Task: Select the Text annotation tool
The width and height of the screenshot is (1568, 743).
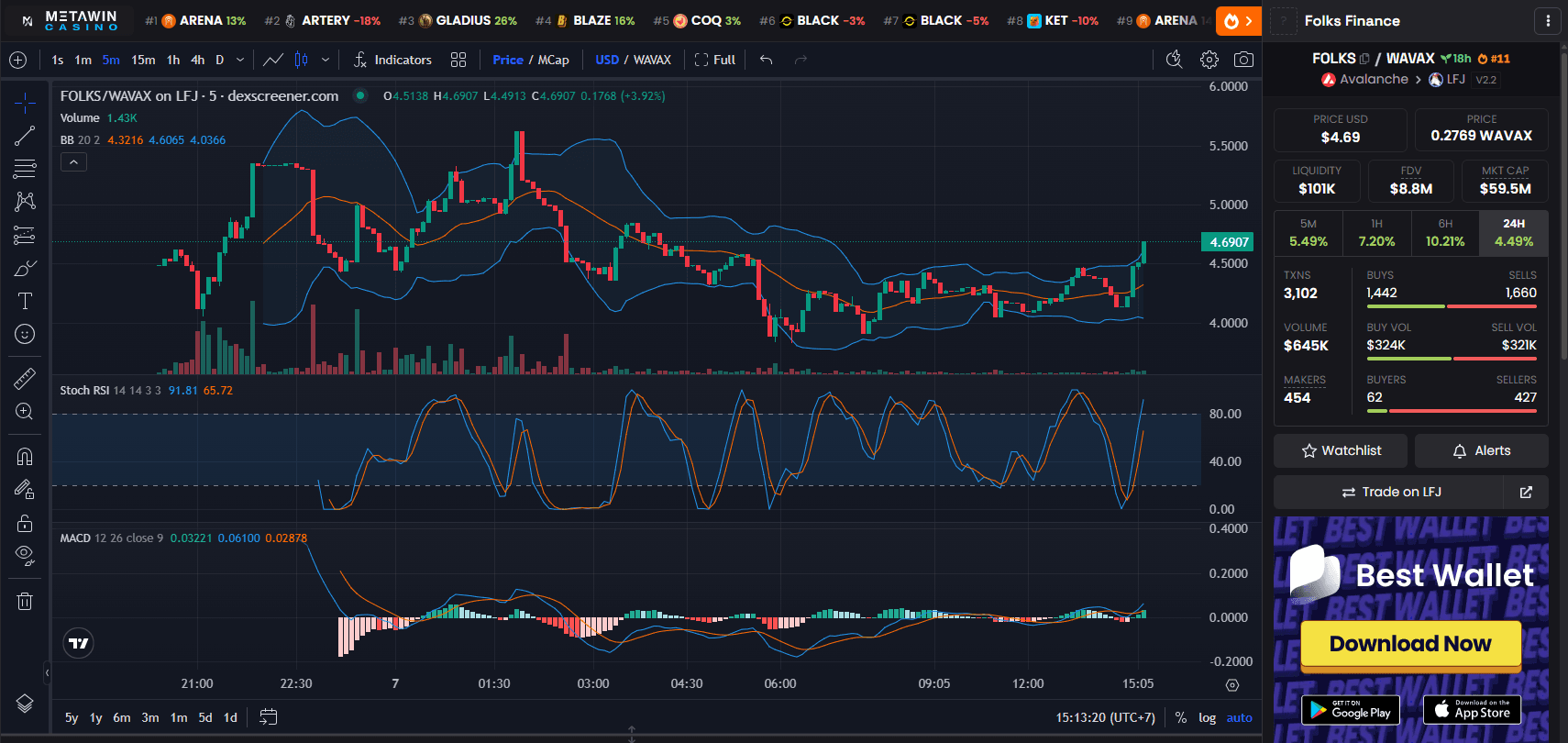Action: pos(25,301)
